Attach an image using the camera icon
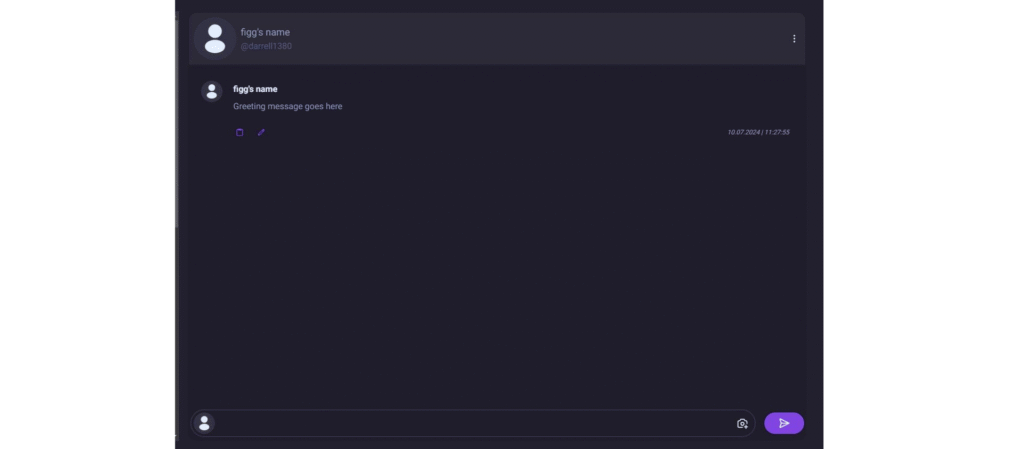Viewport: 1024px width, 449px height. pyautogui.click(x=742, y=424)
